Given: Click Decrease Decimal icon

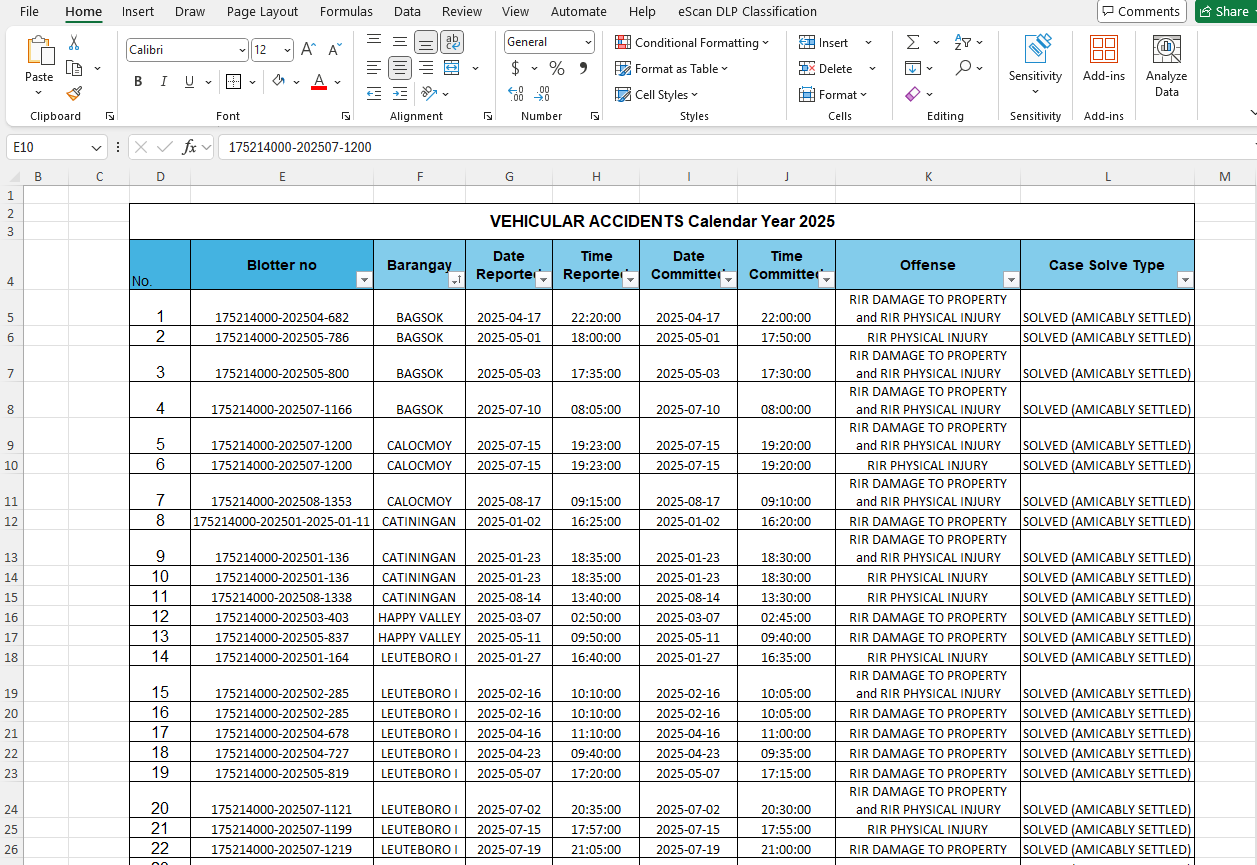Looking at the screenshot, I should point(542,94).
